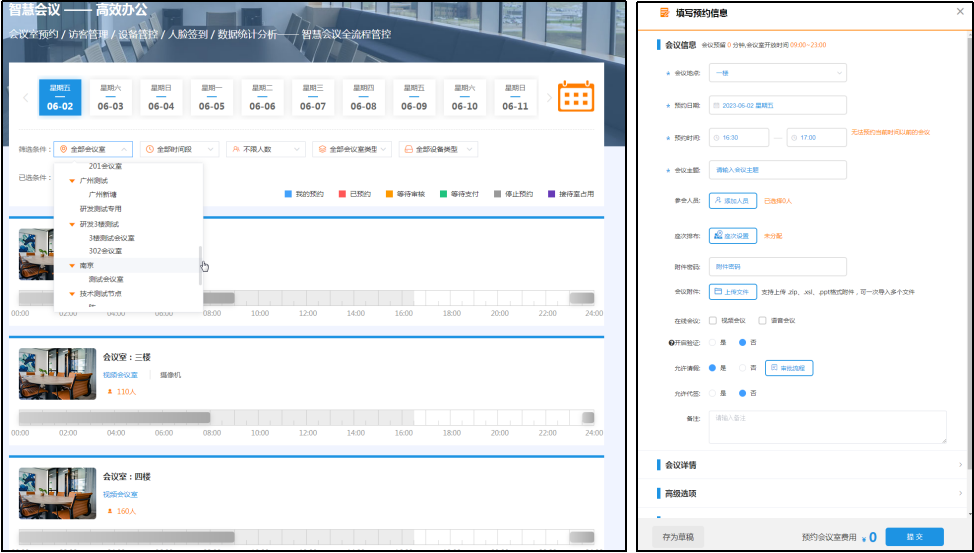Viewport: 974px width, 553px height.
Task: Open the 三楼 meeting room thumbnail
Action: coord(57,373)
